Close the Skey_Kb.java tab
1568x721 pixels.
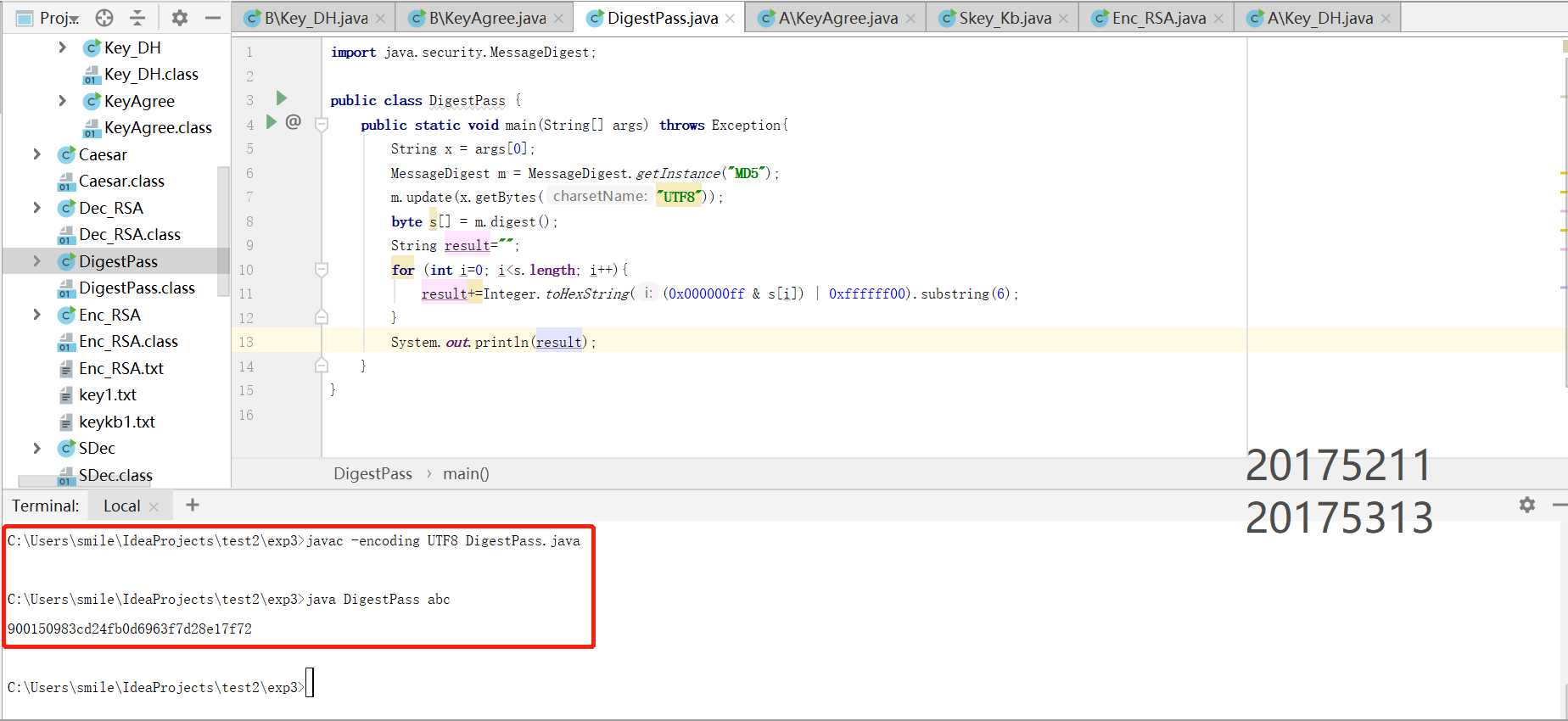pyautogui.click(x=1063, y=19)
